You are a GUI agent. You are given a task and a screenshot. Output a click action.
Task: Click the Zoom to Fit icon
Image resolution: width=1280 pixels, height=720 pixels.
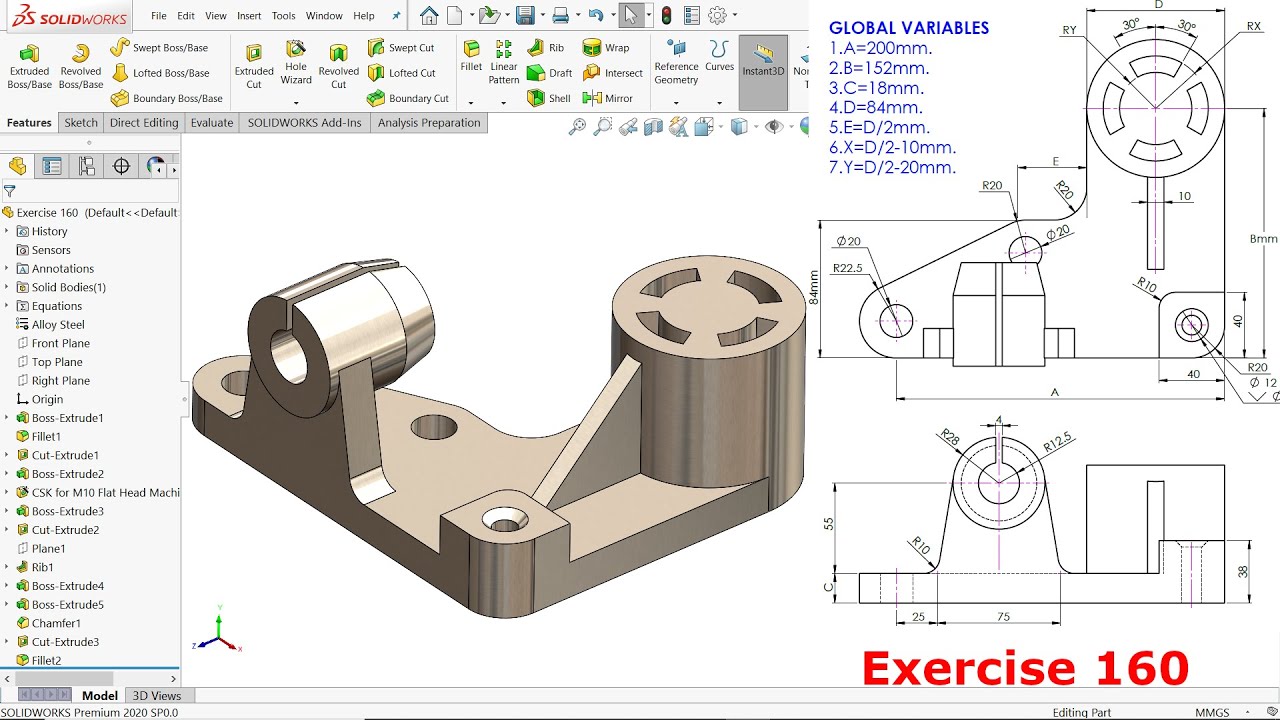pyautogui.click(x=577, y=126)
